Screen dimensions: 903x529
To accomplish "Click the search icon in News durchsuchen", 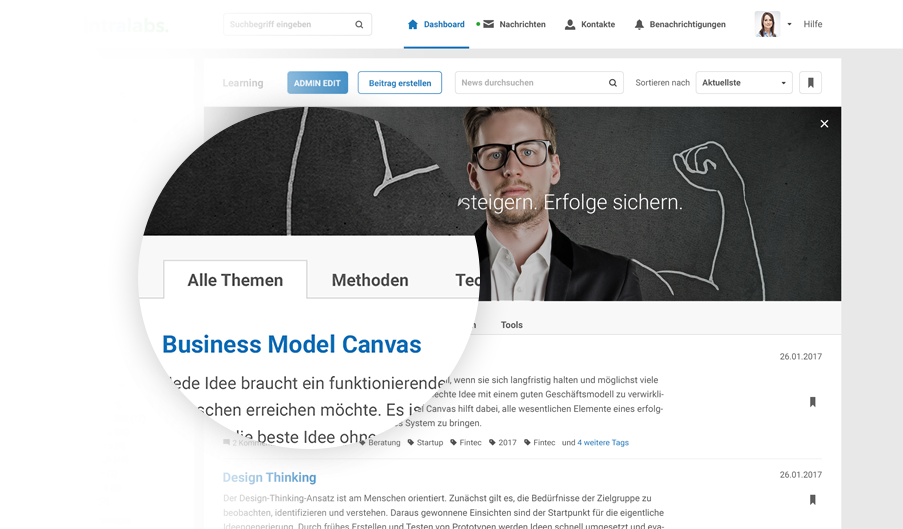I will pos(613,83).
